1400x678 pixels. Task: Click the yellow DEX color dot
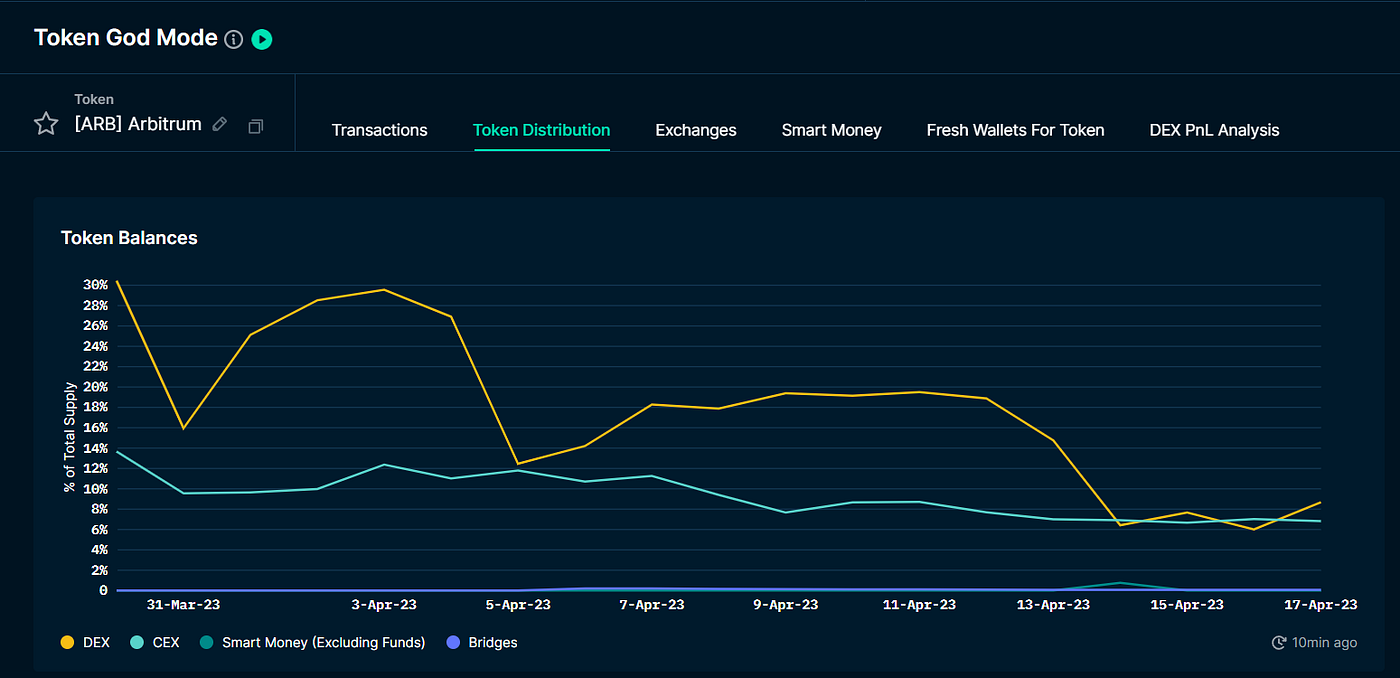pyautogui.click(x=68, y=642)
